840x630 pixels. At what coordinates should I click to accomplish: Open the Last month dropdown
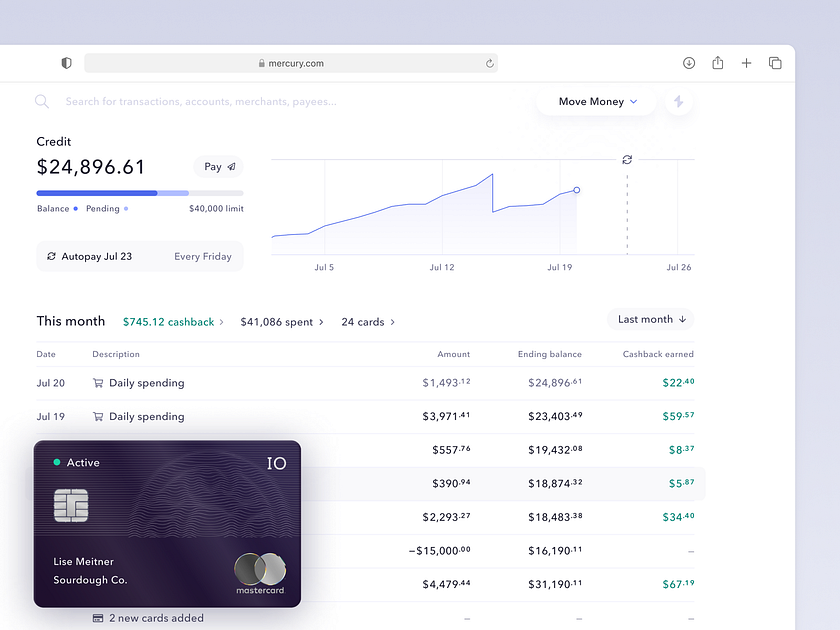(650, 319)
